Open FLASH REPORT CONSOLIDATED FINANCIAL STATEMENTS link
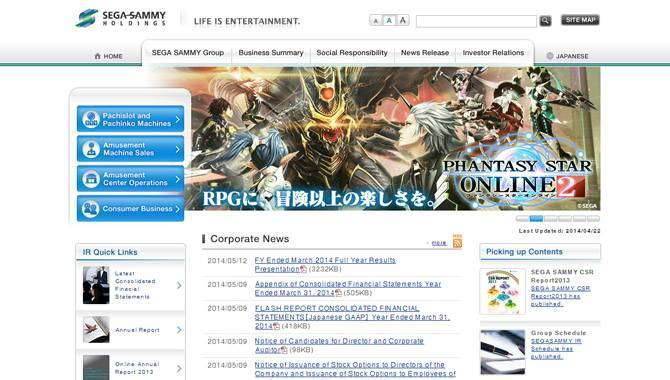 point(352,317)
